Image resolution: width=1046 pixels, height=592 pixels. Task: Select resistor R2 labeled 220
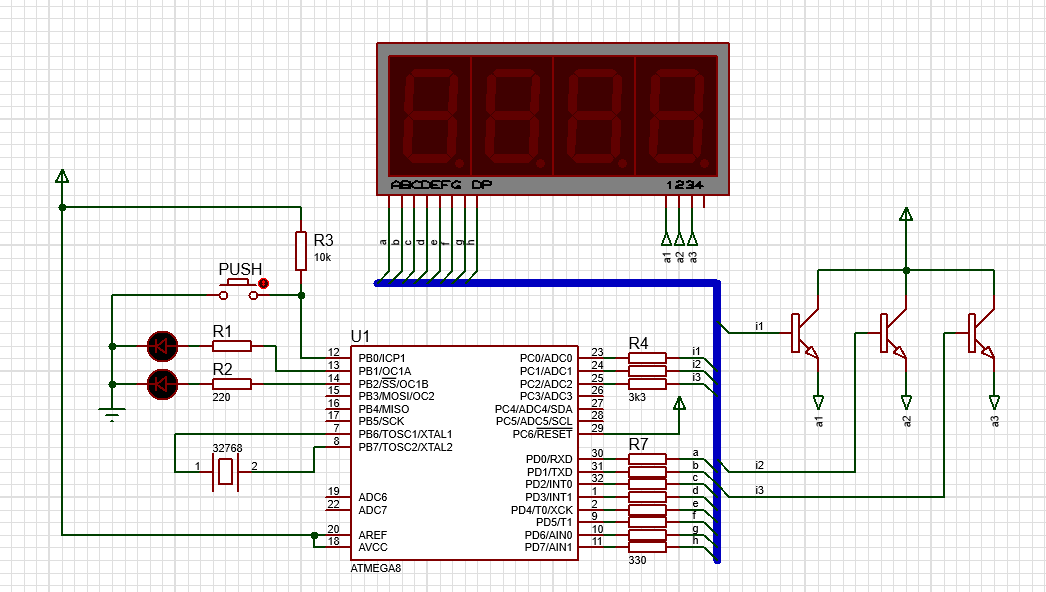point(232,384)
